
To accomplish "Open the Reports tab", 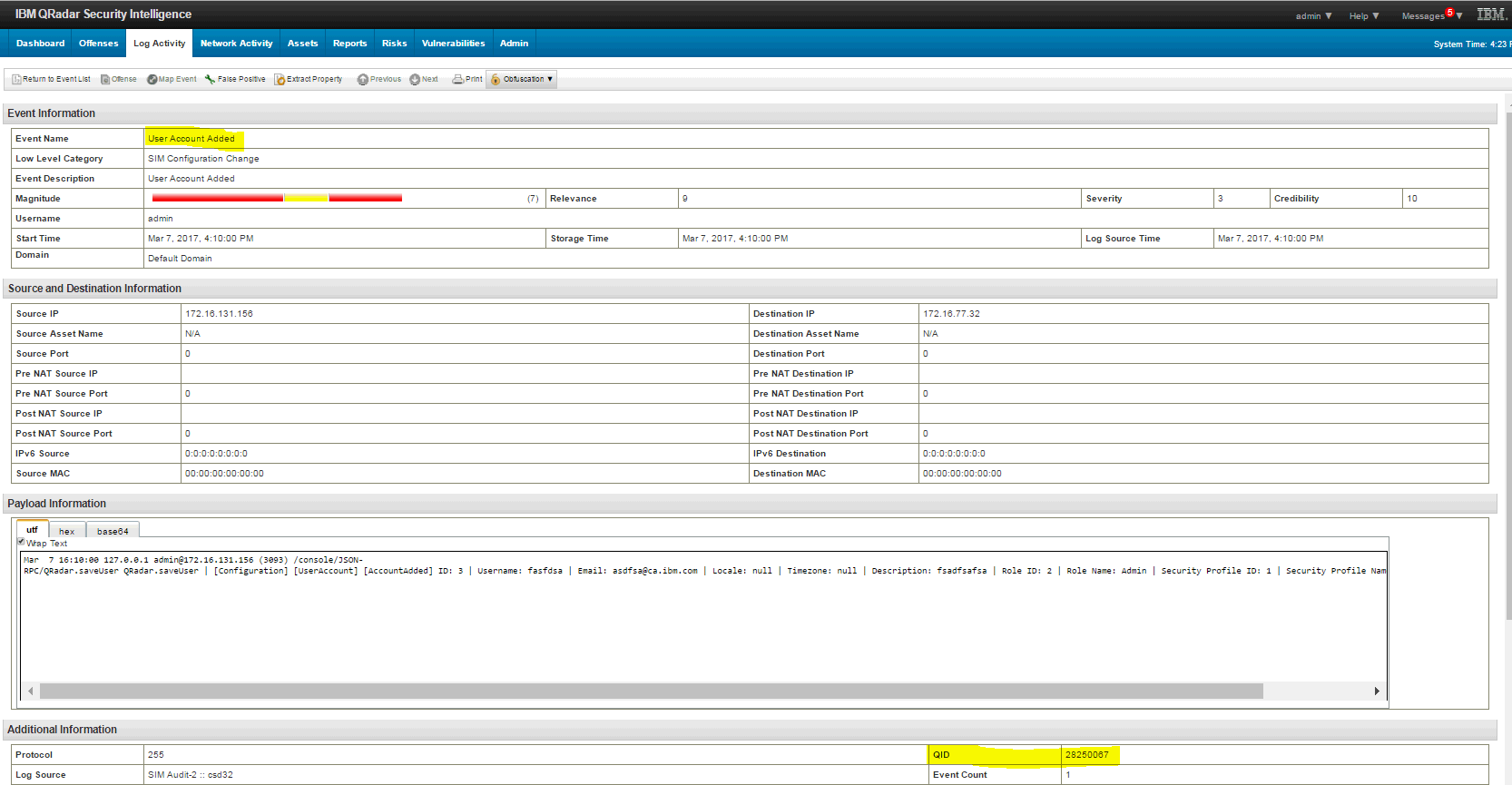I will point(349,44).
